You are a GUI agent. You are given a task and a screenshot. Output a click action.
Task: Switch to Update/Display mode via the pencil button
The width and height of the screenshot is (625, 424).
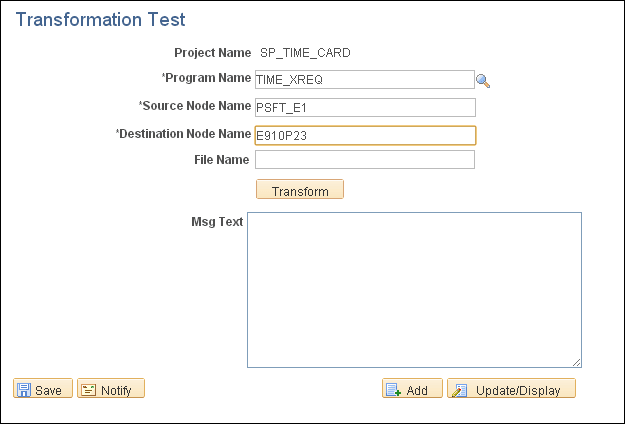511,389
